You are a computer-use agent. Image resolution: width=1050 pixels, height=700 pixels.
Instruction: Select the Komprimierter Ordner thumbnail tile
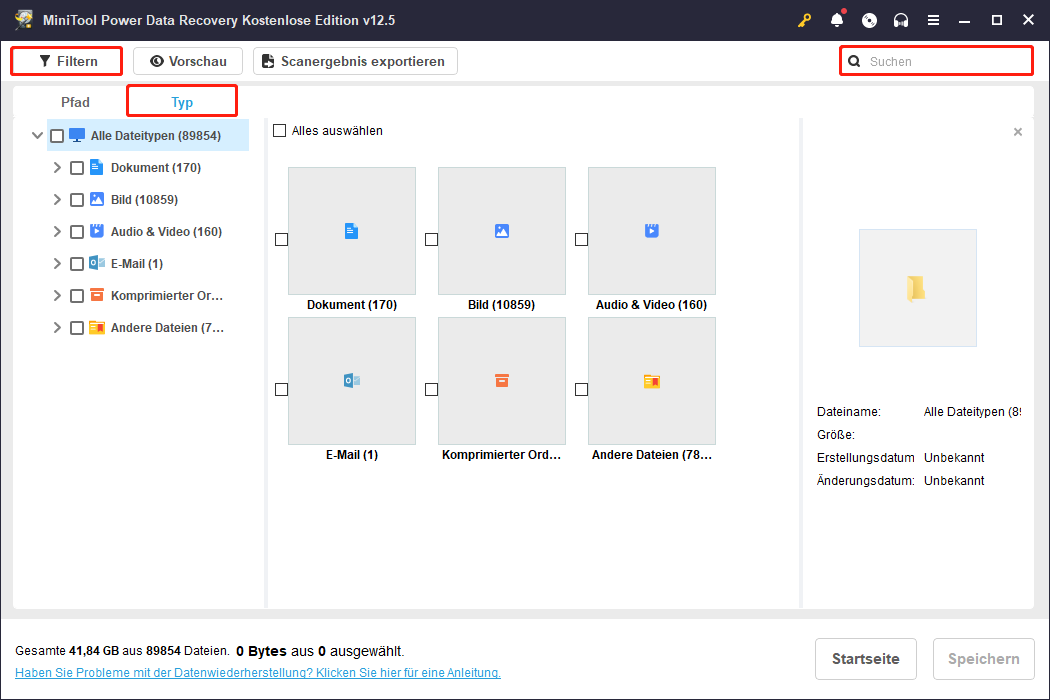502,380
